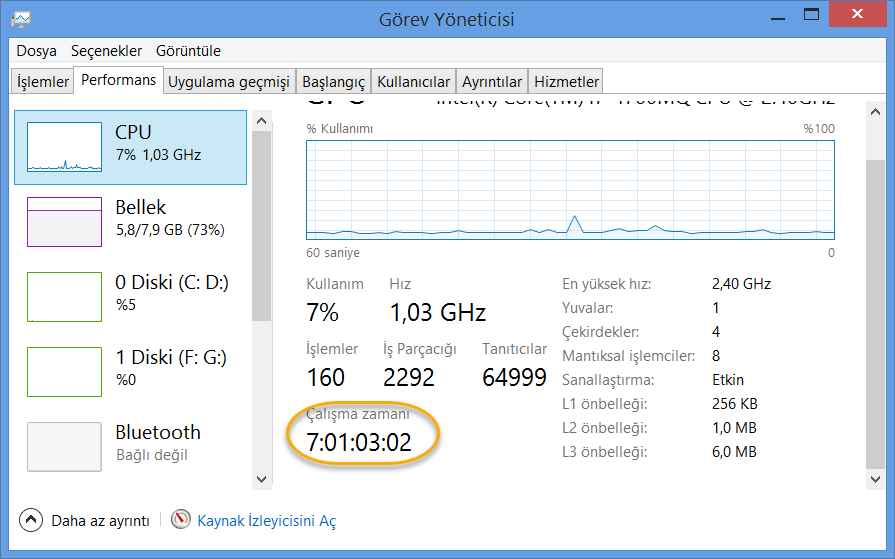The width and height of the screenshot is (895, 559).
Task: Select the 1 Diski (F: G:) thumbnail
Action: (x=64, y=372)
